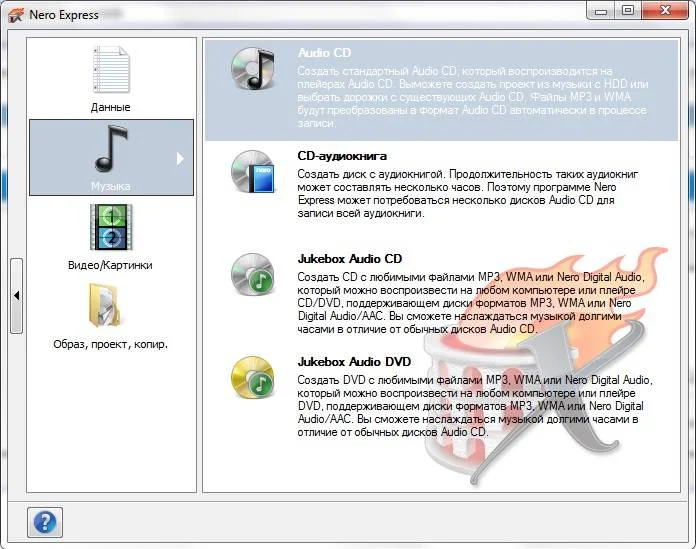Click the Jukebox Audio CD description paragraph
Screen dimensions: 696x549
pyautogui.click(x=471, y=303)
